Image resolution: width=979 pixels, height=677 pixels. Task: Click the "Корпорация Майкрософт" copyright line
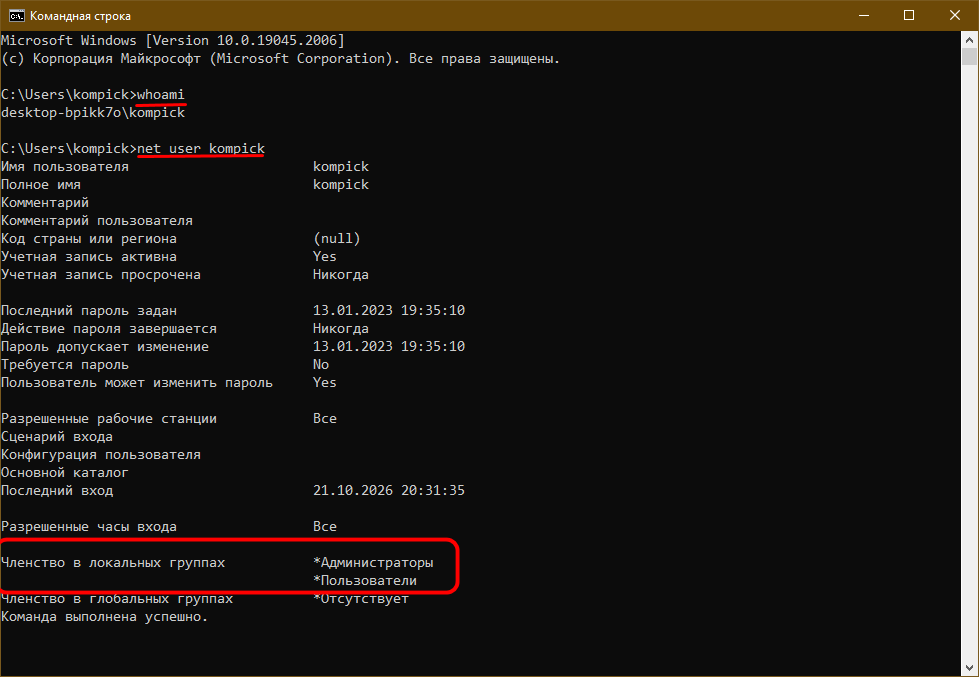click(x=280, y=59)
